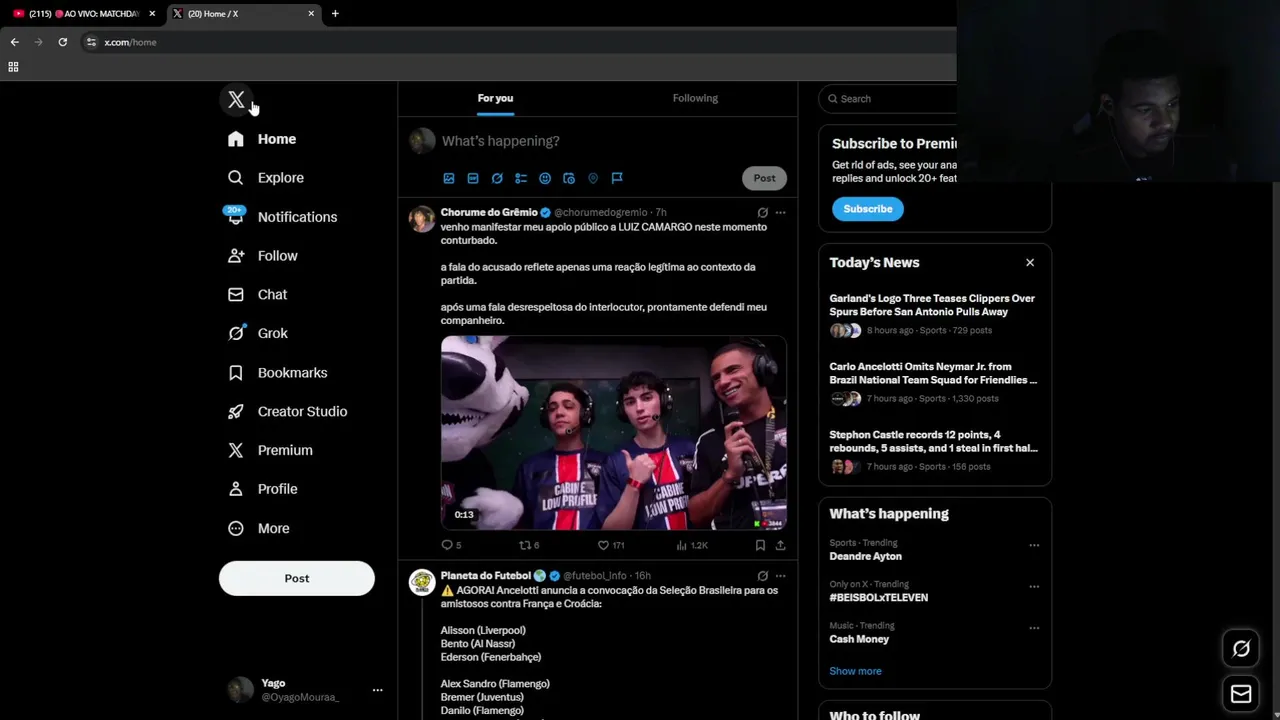Open Bookmarks in the sidebar
Screen dimensions: 1280x720
278,373
